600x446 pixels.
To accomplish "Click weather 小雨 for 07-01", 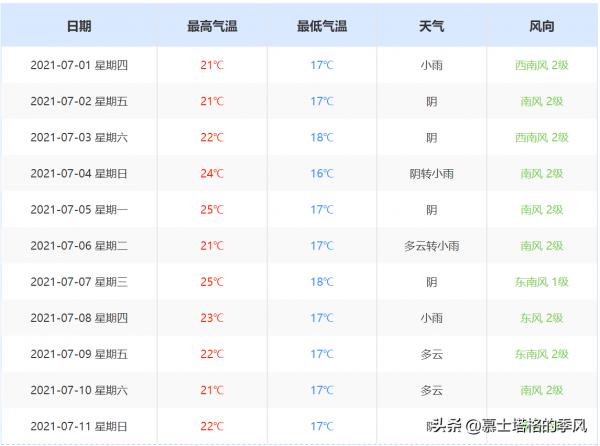I will [x=432, y=65].
